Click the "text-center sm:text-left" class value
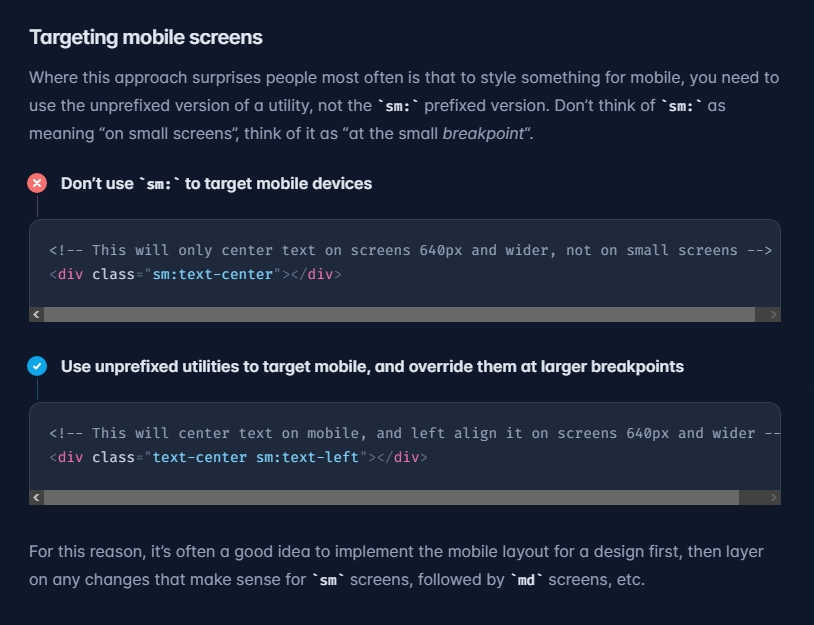The height and width of the screenshot is (625, 814). point(255,457)
